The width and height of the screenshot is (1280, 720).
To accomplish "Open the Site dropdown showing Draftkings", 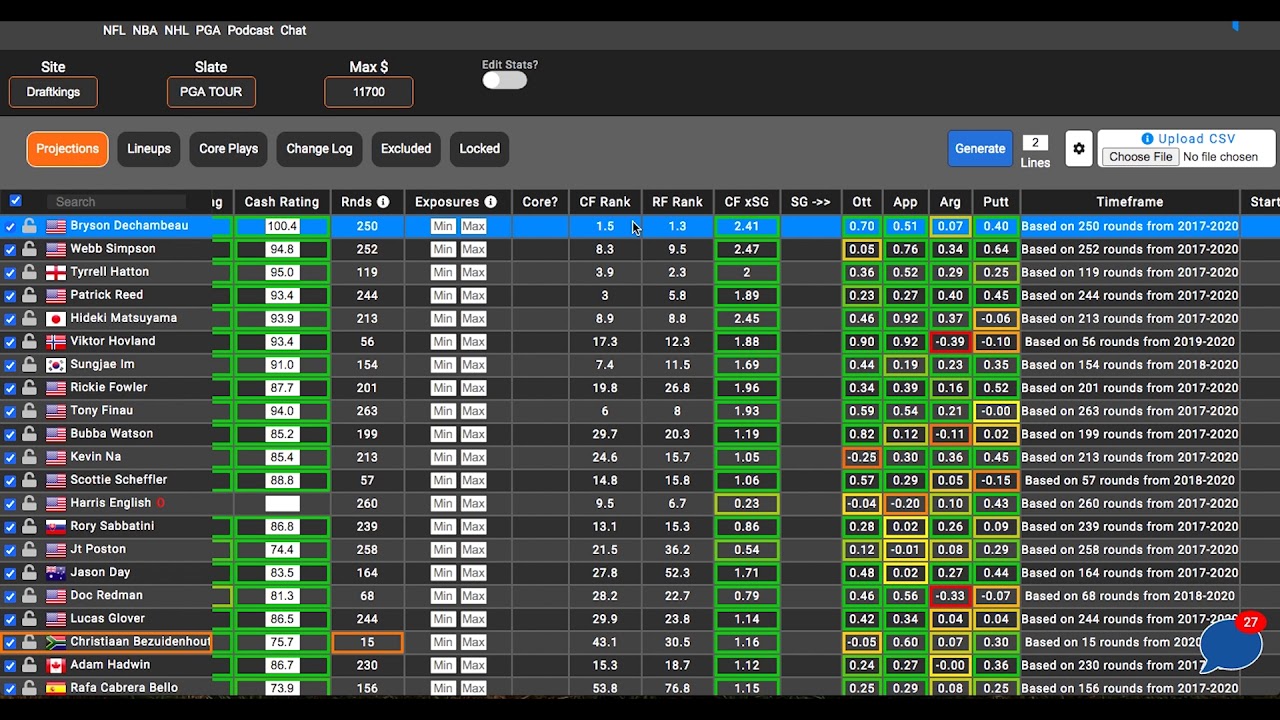I will click(53, 92).
